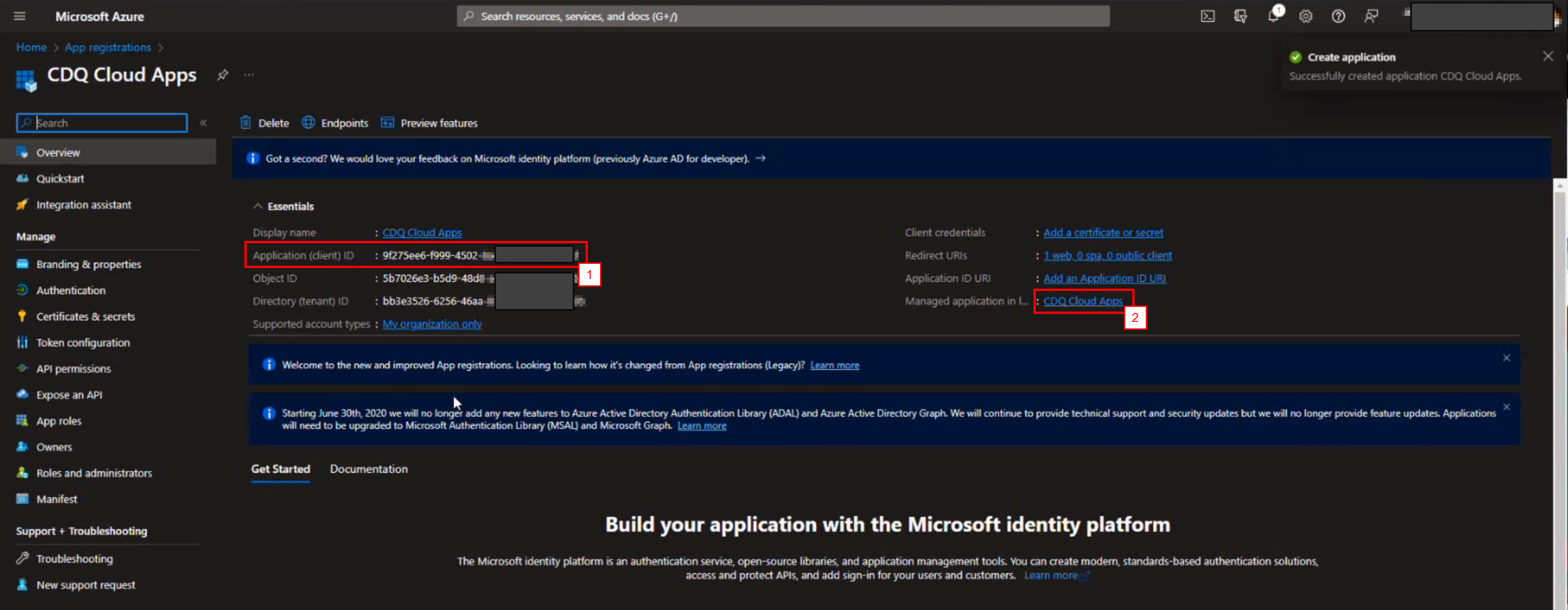
Task: Dismiss the ADAL deprecation banner
Action: click(1506, 407)
